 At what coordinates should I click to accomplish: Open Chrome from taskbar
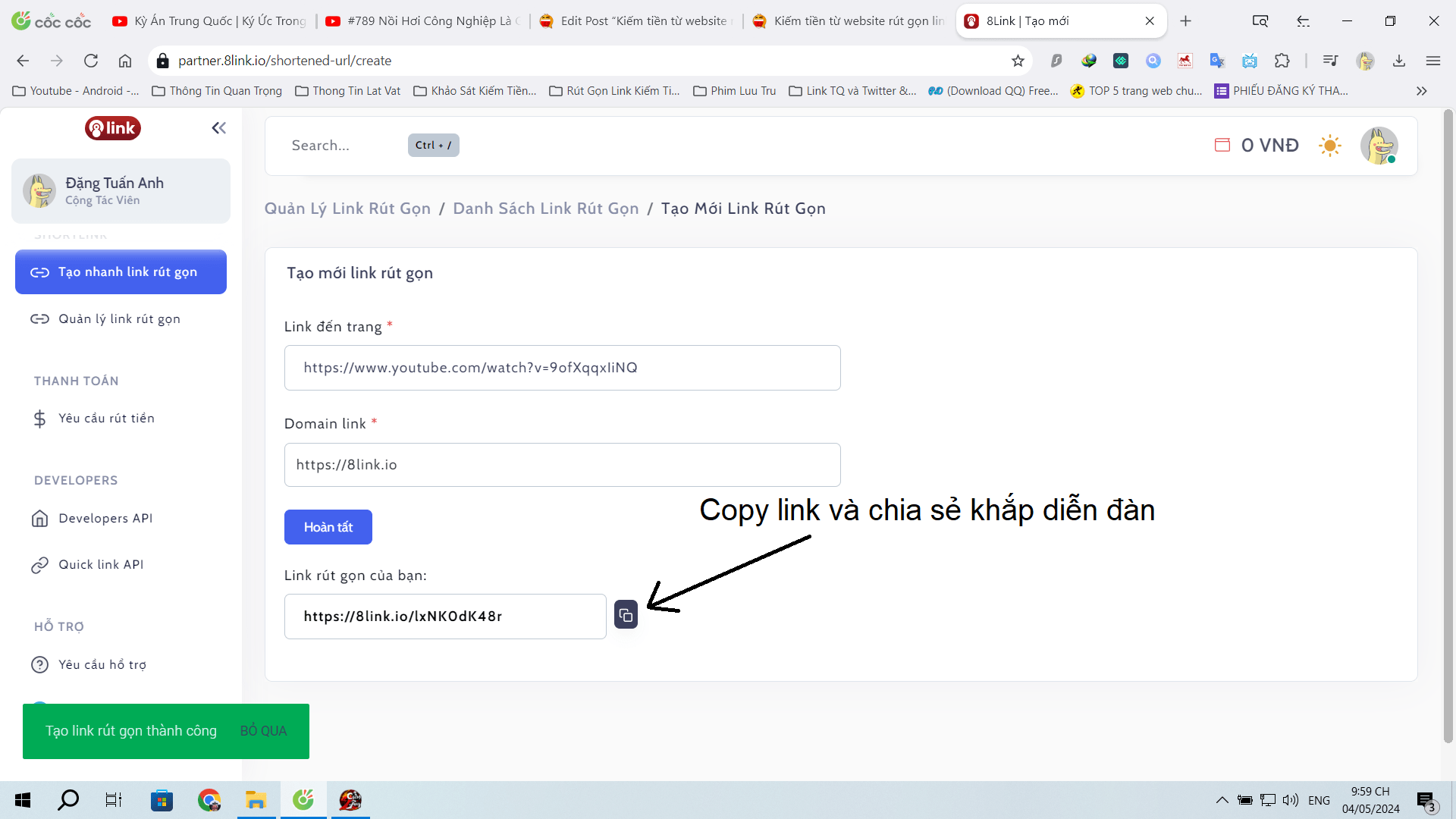tap(209, 800)
